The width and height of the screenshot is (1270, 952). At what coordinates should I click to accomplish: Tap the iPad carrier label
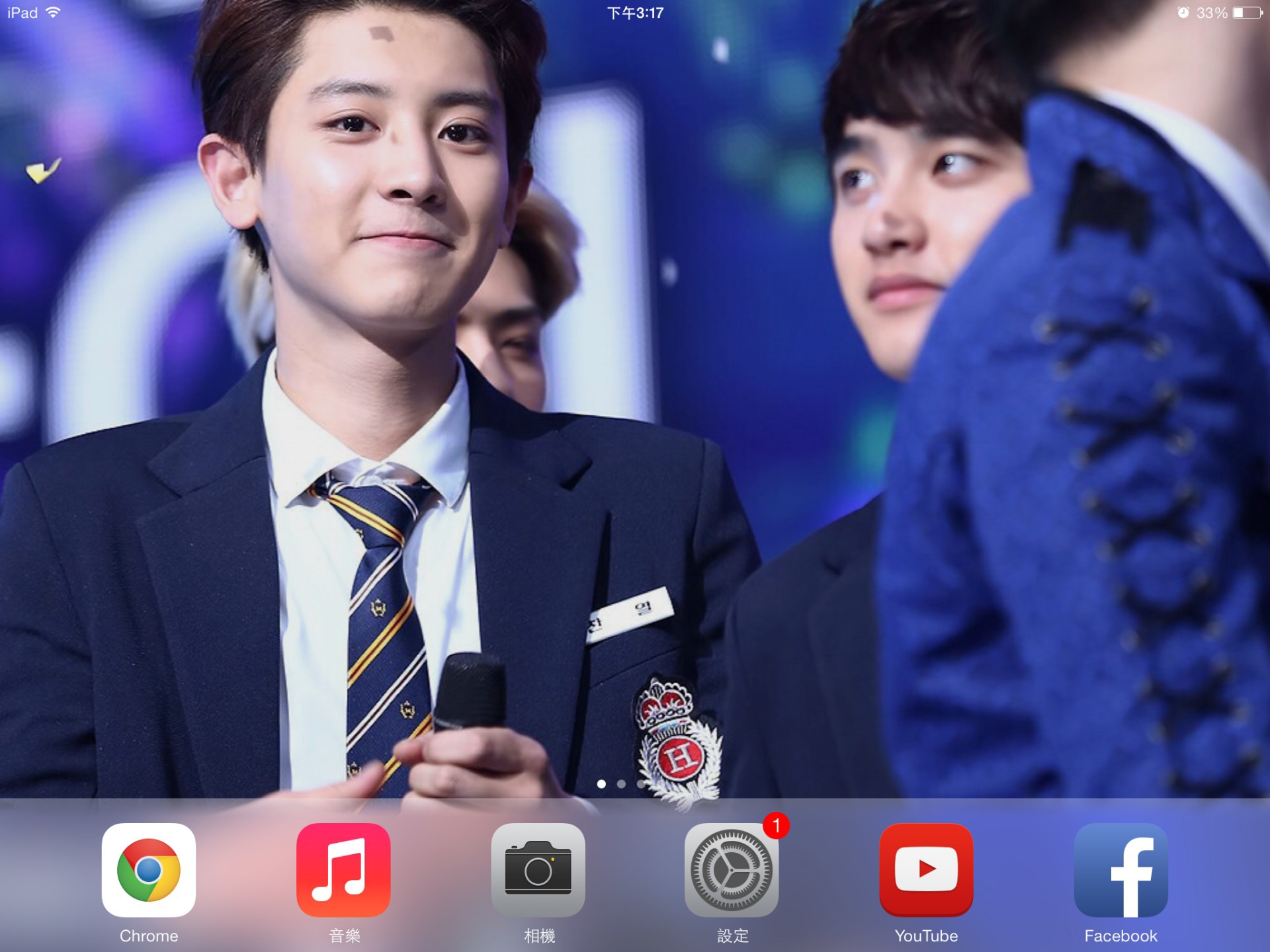(x=22, y=13)
